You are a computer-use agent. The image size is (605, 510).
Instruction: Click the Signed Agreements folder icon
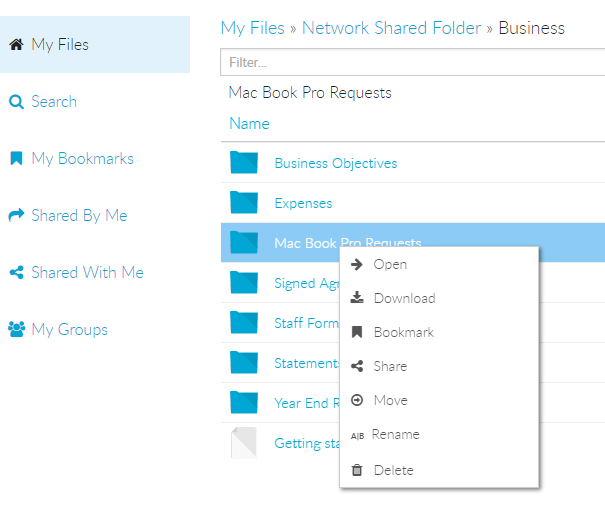coord(244,282)
